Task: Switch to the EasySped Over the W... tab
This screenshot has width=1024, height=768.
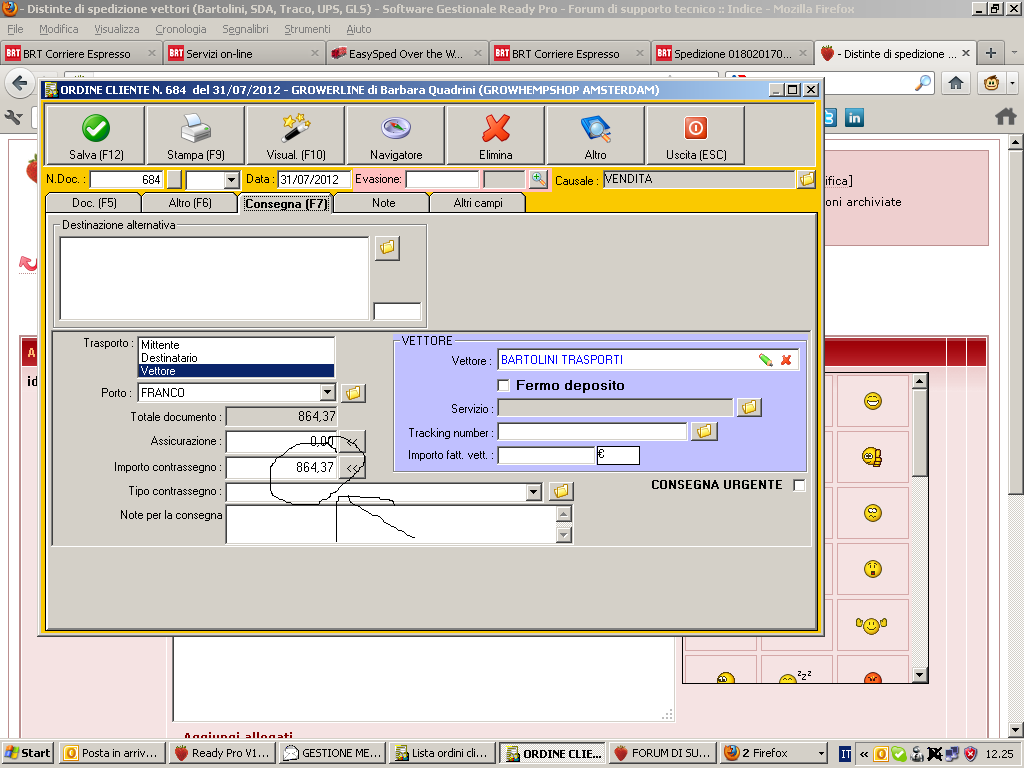Action: pyautogui.click(x=406, y=54)
